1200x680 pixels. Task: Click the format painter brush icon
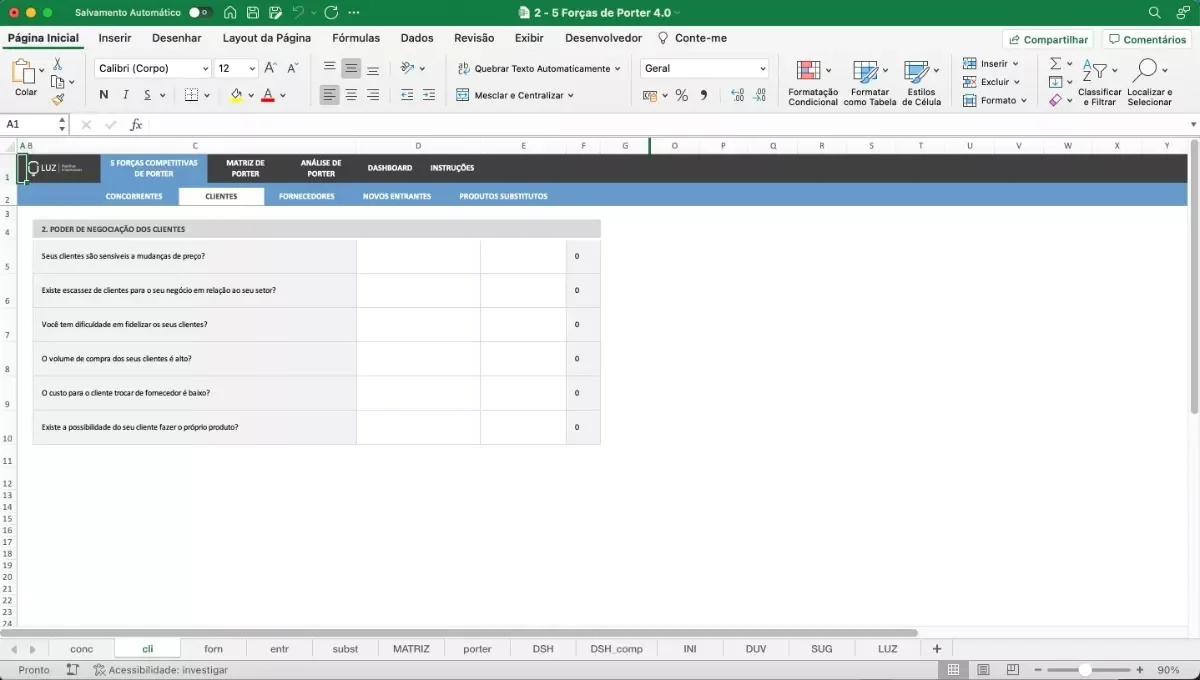(x=58, y=99)
